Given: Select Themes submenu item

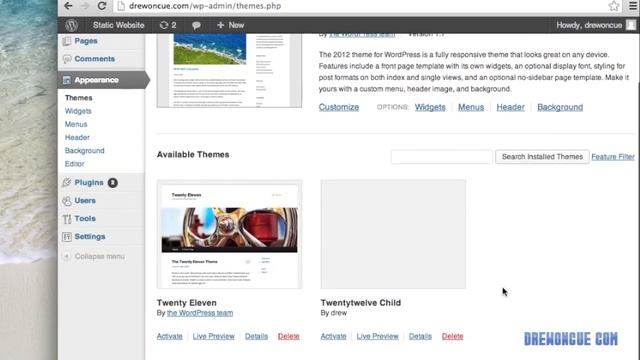Looking at the screenshot, I should tap(78, 98).
